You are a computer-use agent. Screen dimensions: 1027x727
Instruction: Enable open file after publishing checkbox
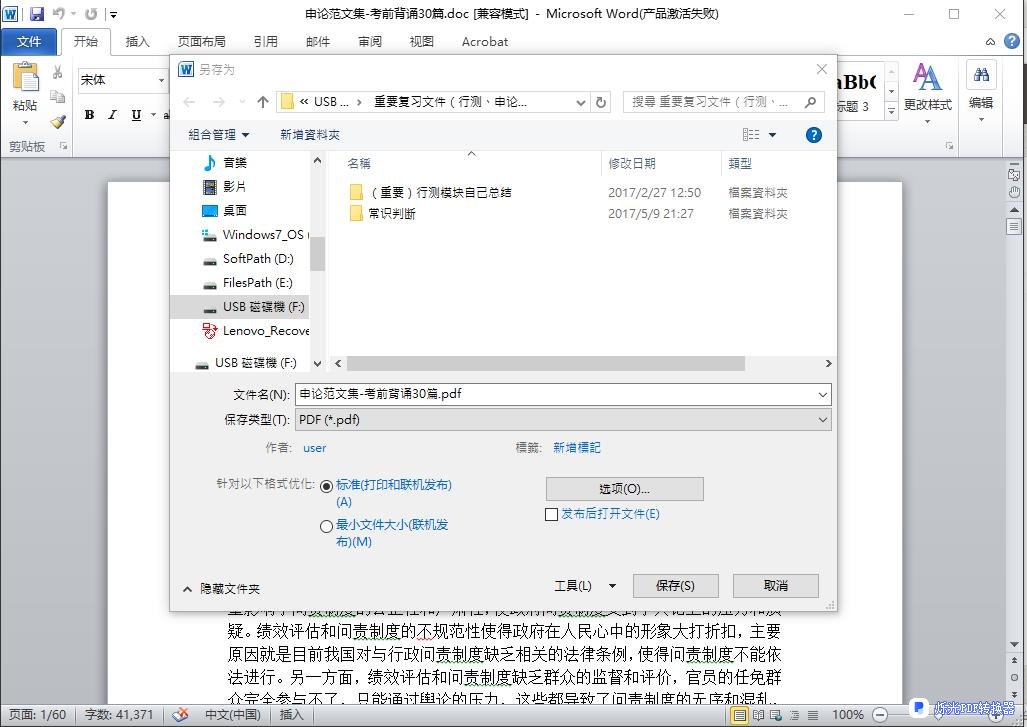coord(551,514)
